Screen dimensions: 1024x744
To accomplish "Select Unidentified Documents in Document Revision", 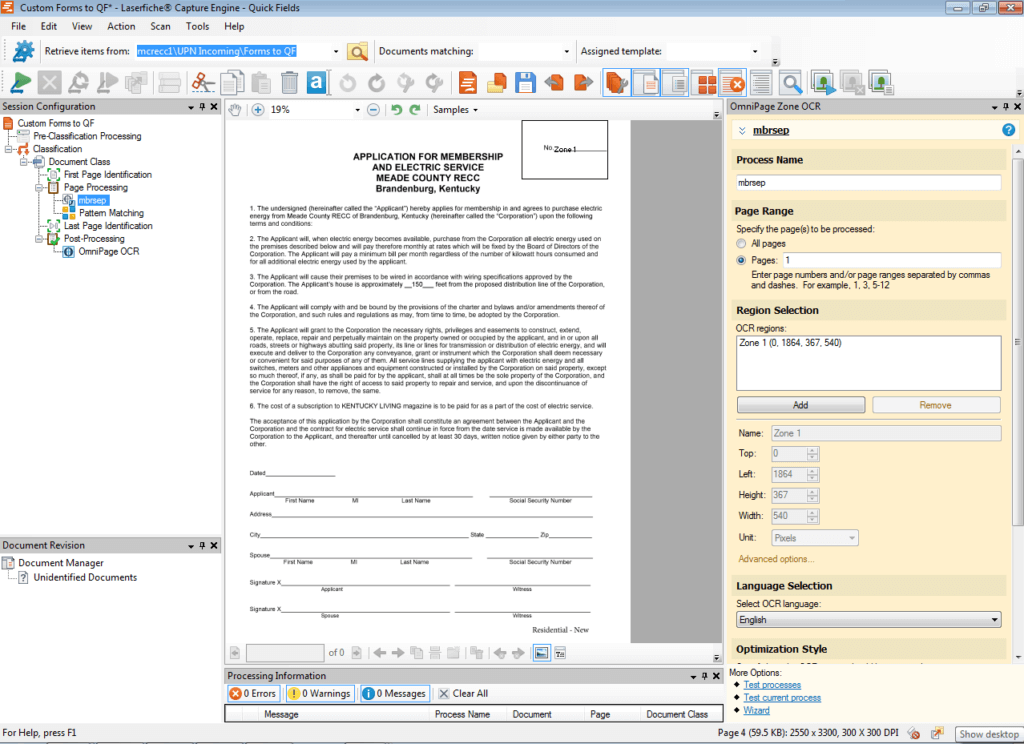I will [x=85, y=577].
